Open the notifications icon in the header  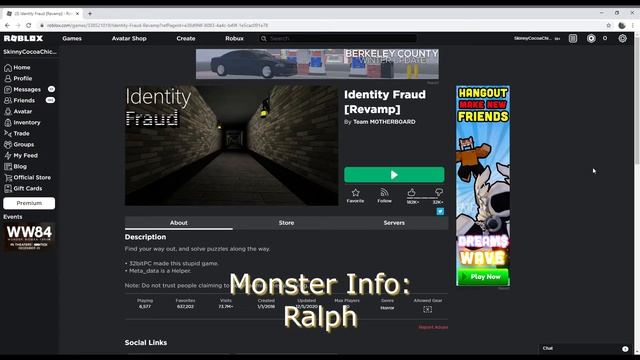[573, 38]
